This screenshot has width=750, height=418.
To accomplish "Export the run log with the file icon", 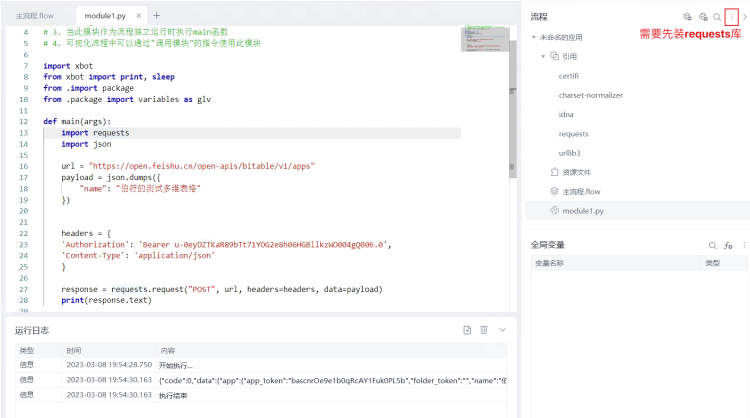I will click(x=467, y=330).
